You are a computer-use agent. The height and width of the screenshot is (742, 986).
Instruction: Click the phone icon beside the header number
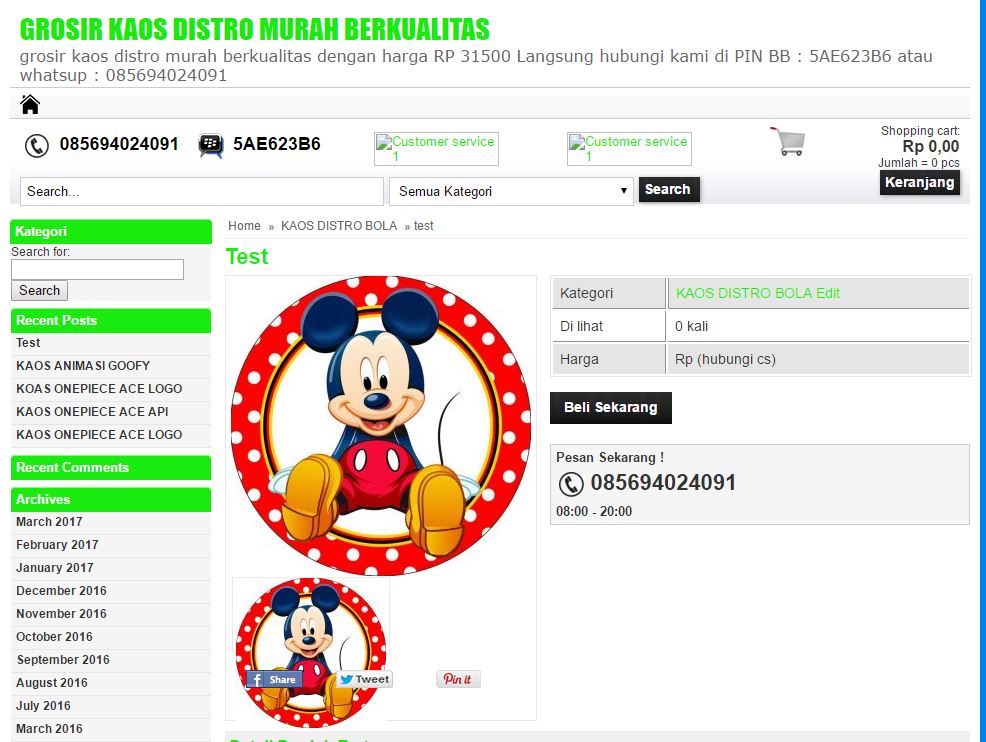pos(37,146)
